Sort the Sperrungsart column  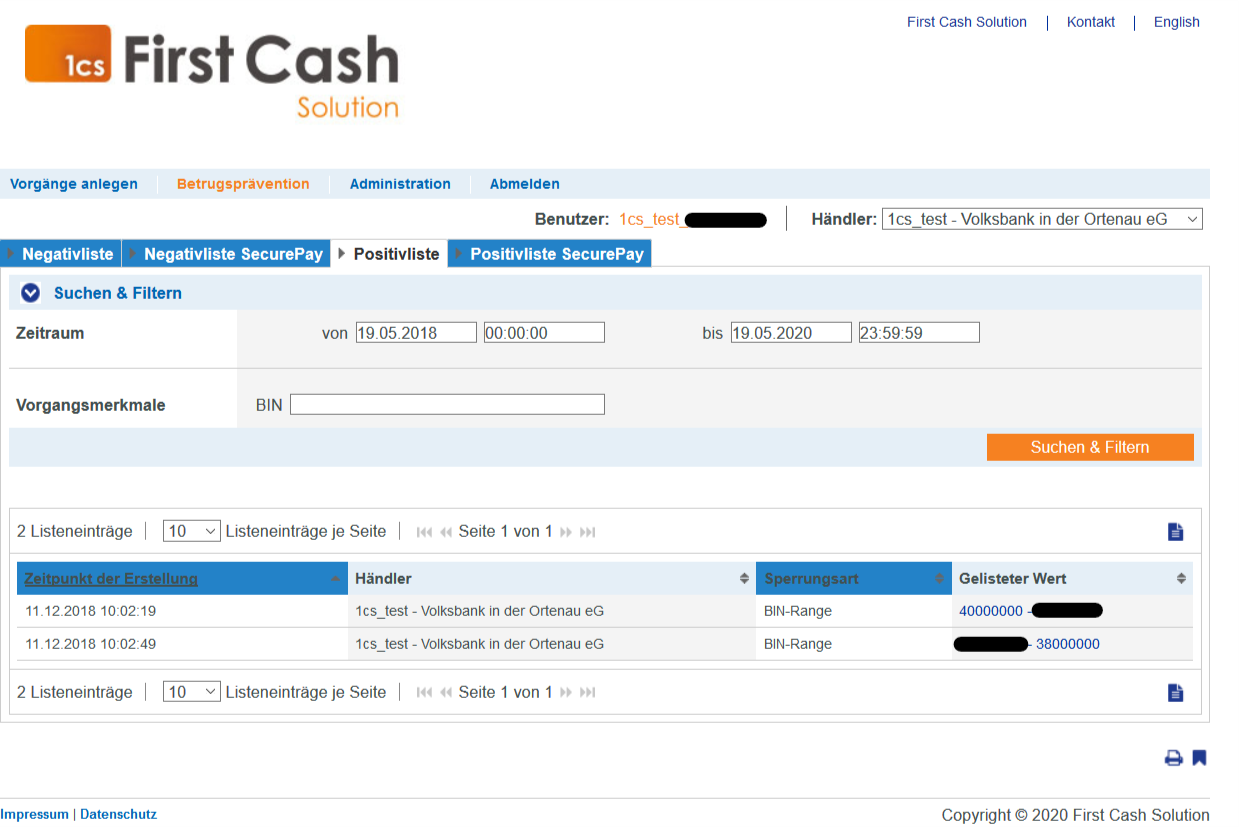click(937, 578)
